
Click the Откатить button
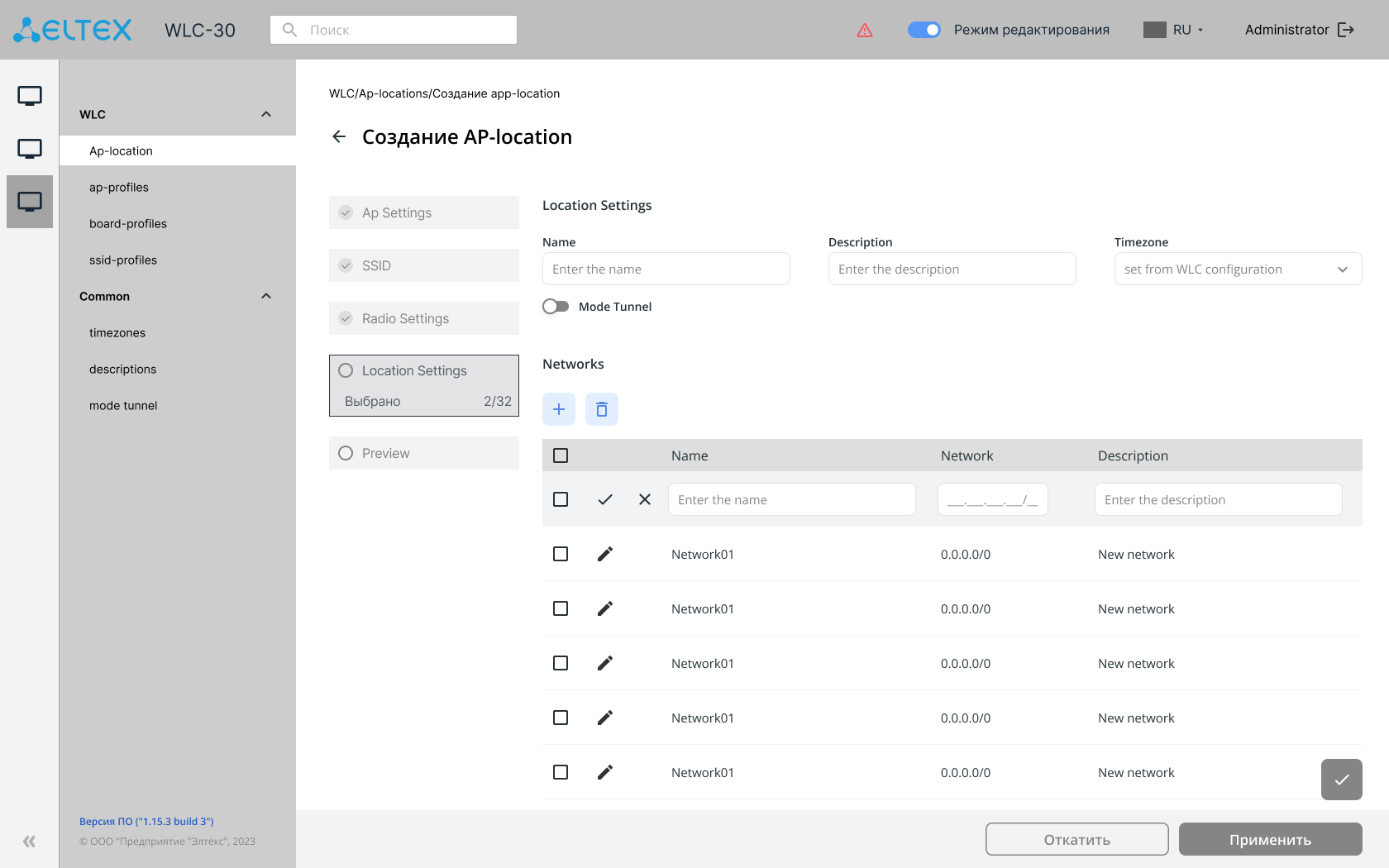pos(1077,839)
